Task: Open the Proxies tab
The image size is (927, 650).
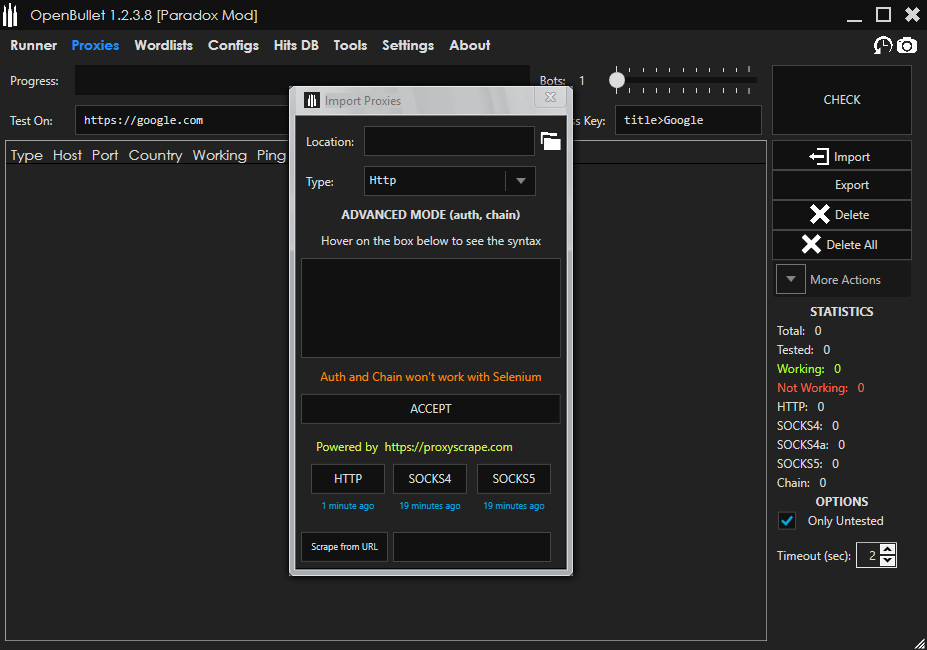Action: tap(95, 46)
